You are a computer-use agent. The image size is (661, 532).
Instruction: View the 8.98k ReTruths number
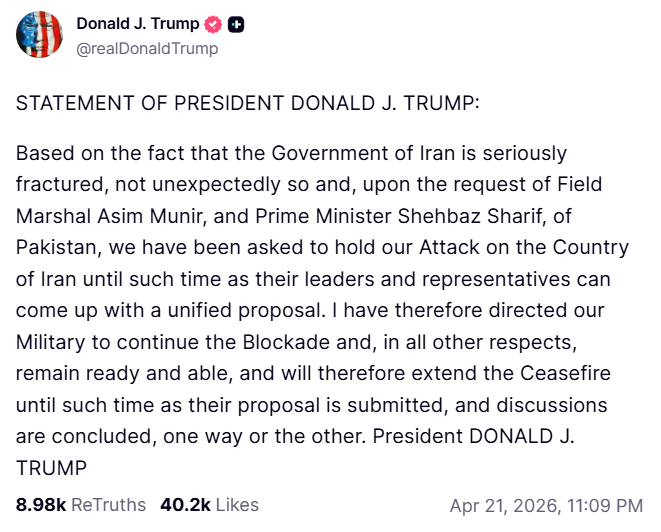point(40,505)
